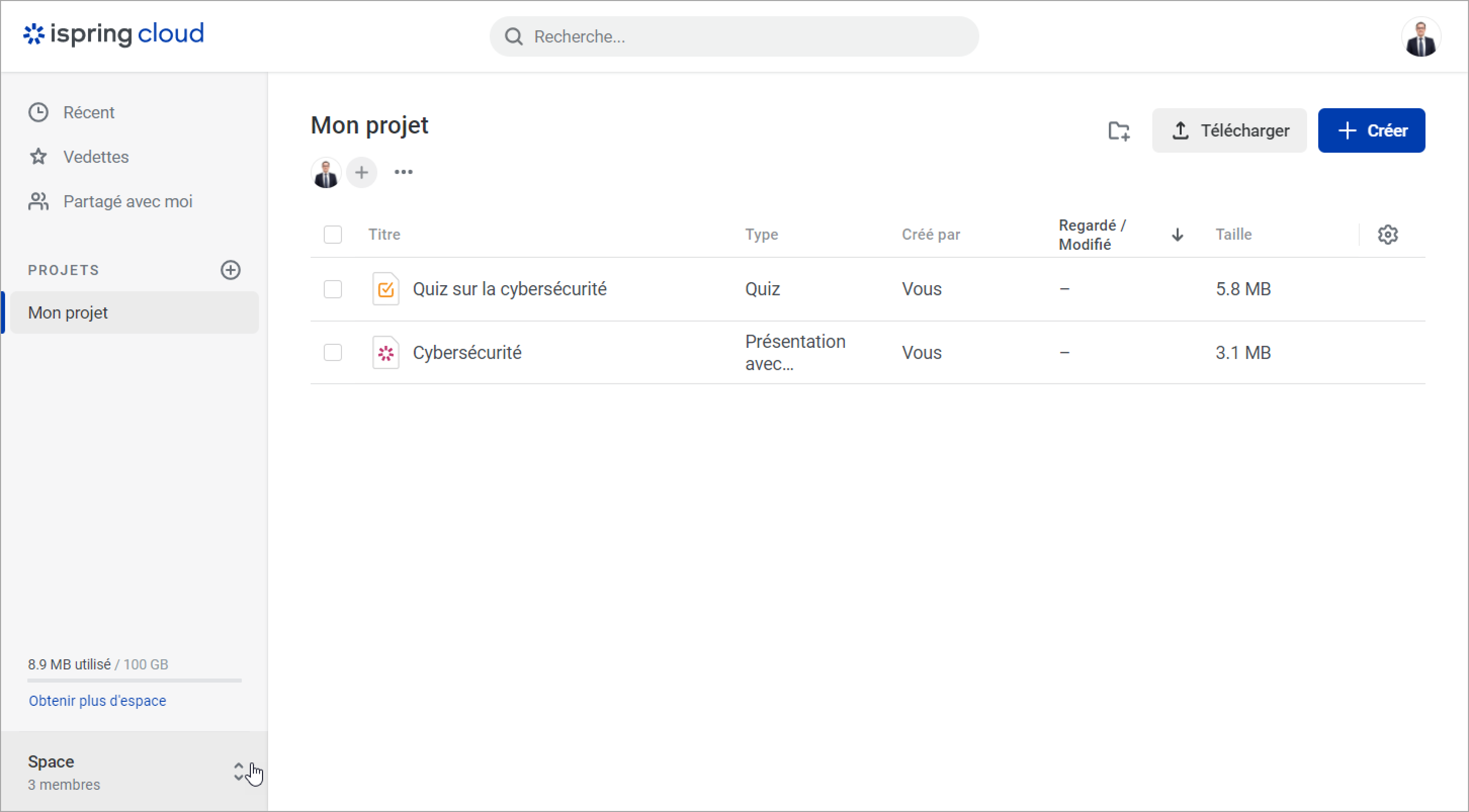Click the plus icon to add a project member
This screenshot has height=812, width=1469.
[x=362, y=172]
